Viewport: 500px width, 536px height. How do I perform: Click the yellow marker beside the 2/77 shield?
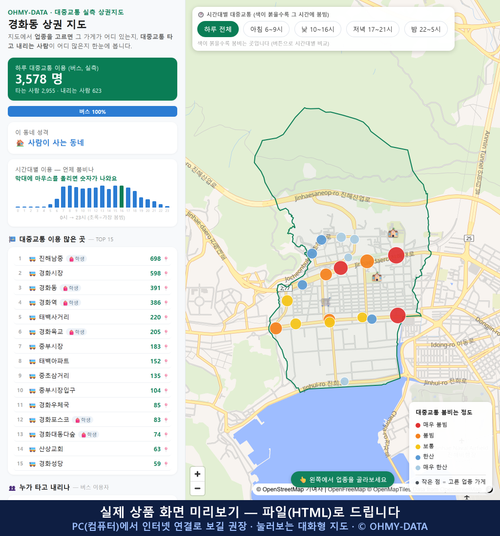click(287, 301)
